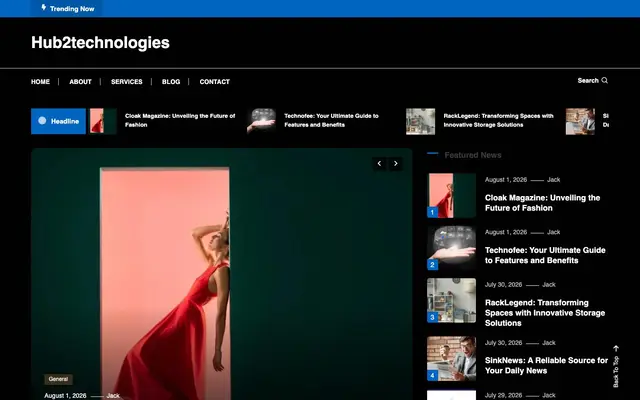This screenshot has height=400, width=640.
Task: Click Jack author on Technofee item
Action: click(x=553, y=232)
